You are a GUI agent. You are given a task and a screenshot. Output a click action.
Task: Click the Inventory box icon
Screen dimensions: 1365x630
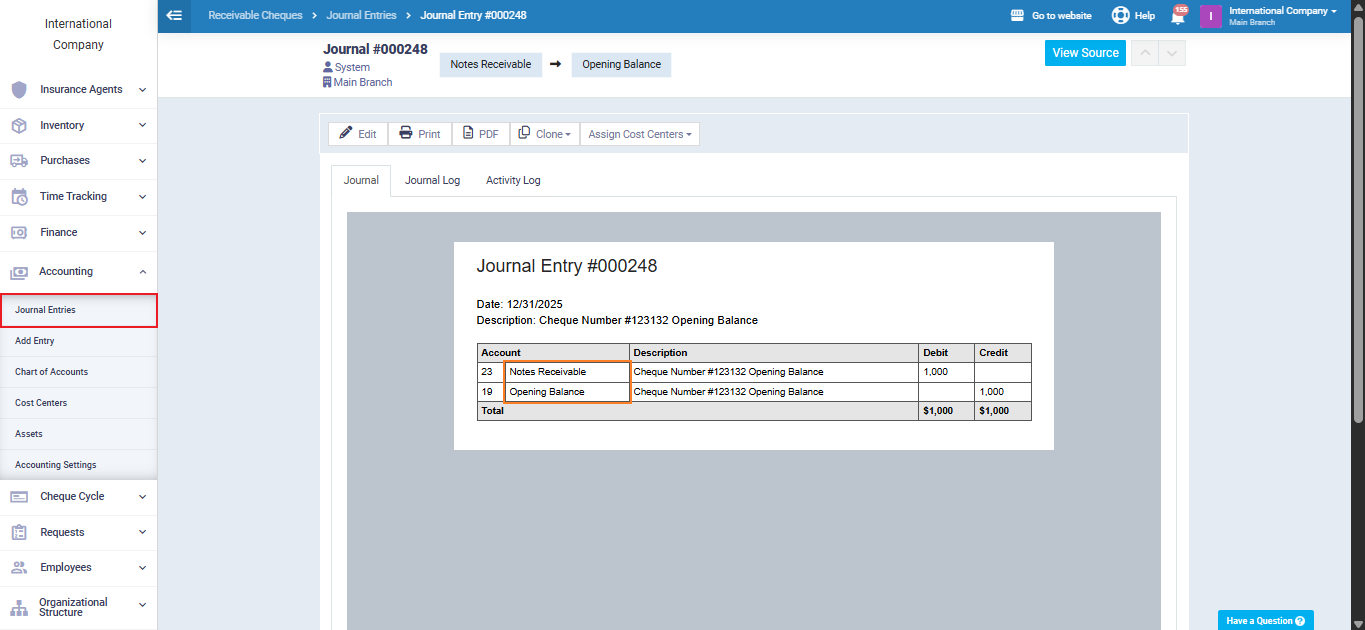coord(19,125)
